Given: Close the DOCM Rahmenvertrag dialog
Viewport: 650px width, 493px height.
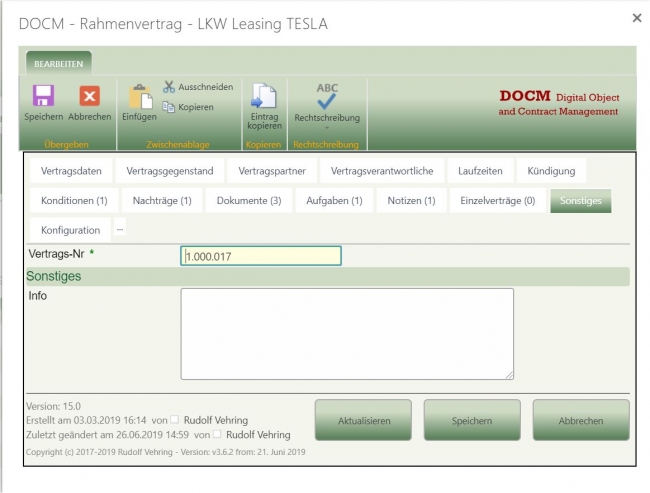Looking at the screenshot, I should (x=637, y=18).
